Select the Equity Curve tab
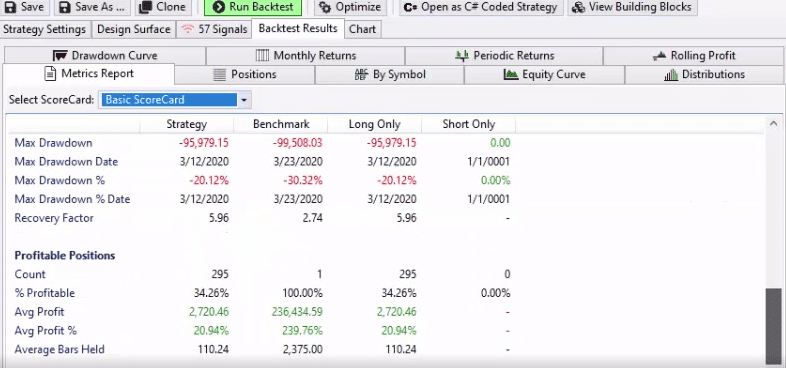The height and width of the screenshot is (368, 786). [544, 75]
